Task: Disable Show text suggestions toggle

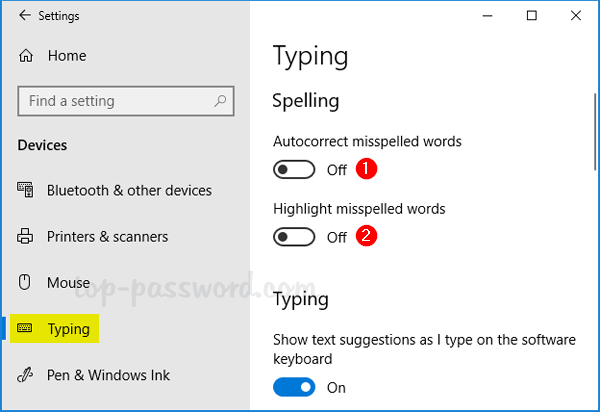Action: 295,387
